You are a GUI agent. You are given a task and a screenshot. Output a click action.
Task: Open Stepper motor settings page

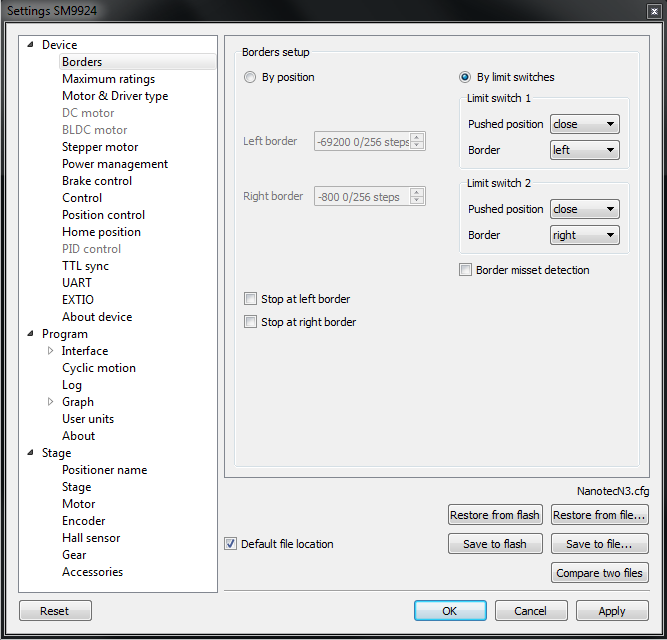[100, 147]
